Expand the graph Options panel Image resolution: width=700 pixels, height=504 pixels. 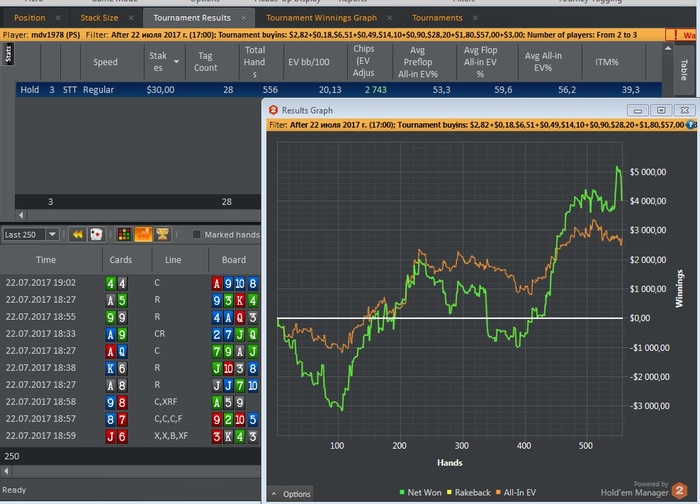click(x=290, y=494)
